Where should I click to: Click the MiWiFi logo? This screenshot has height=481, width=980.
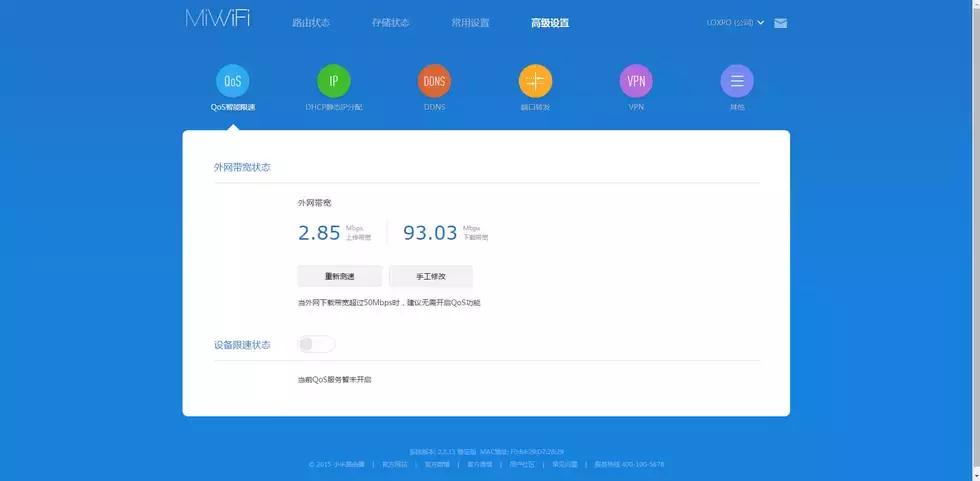pos(218,17)
